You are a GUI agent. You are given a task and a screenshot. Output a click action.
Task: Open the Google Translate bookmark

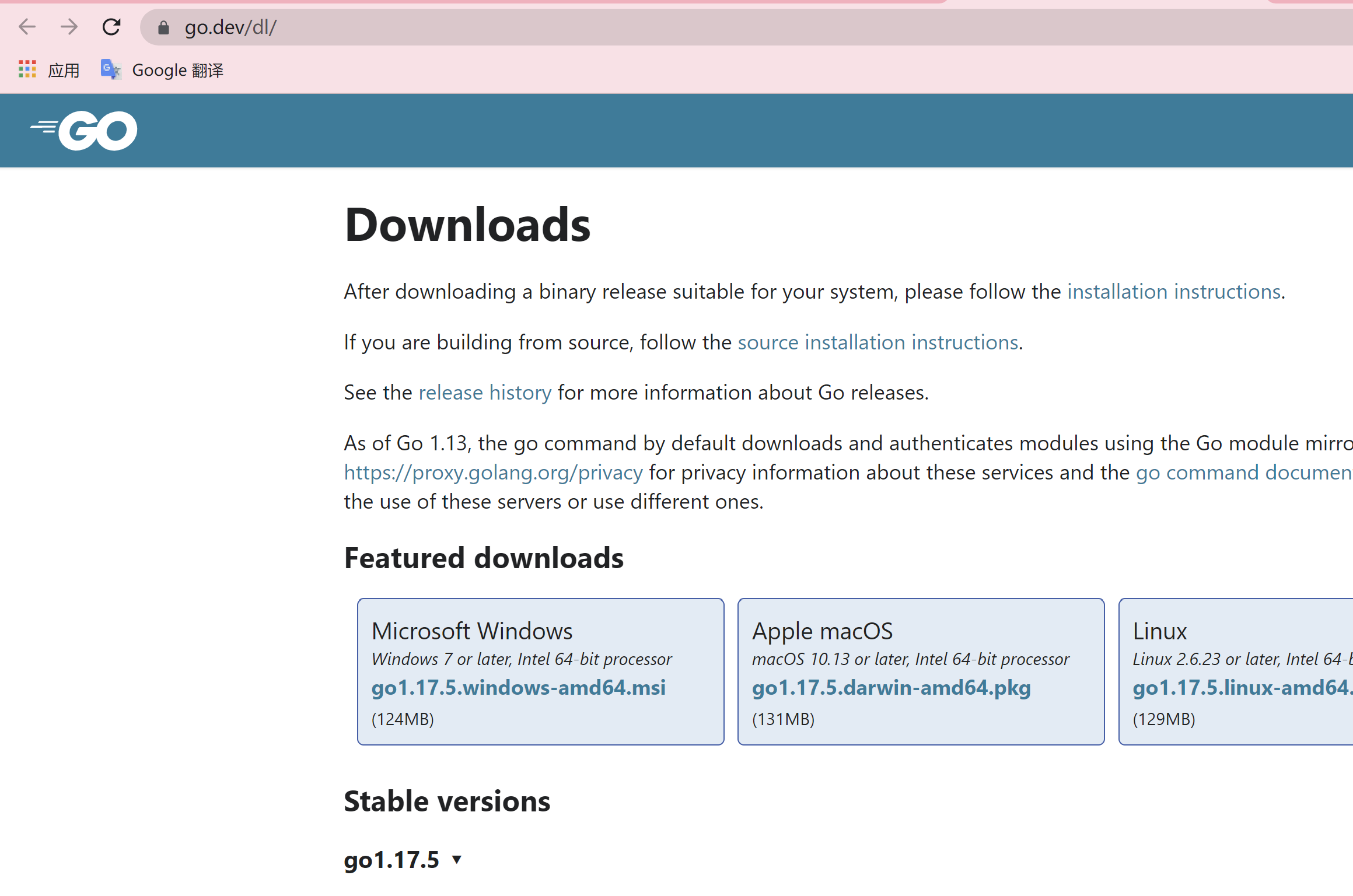click(x=162, y=70)
